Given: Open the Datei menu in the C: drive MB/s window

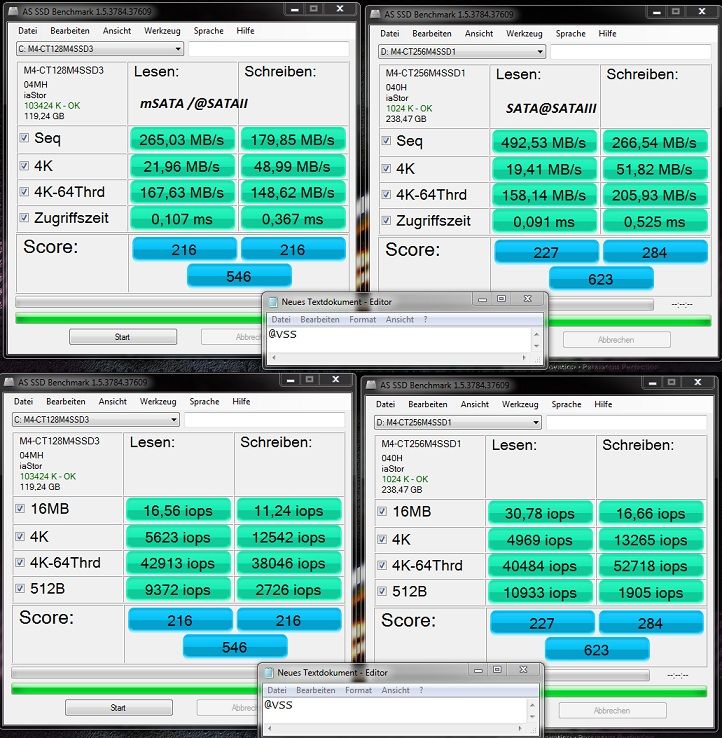Looking at the screenshot, I should pos(28,31).
